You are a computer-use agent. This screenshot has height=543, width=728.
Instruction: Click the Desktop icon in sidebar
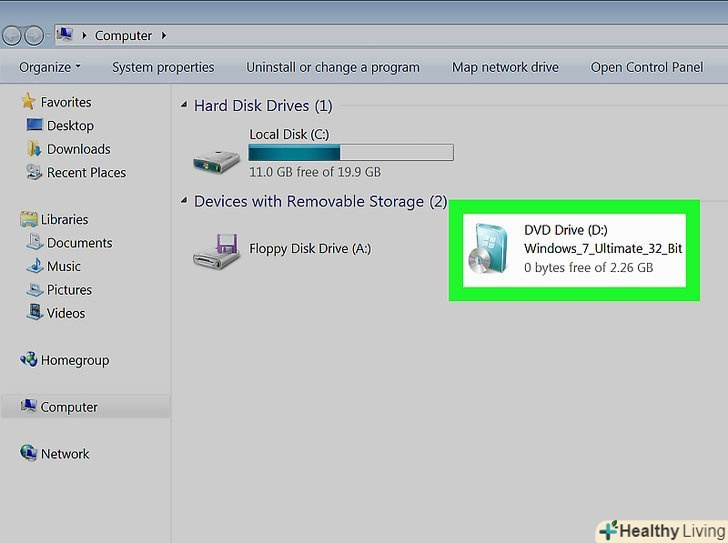34,124
